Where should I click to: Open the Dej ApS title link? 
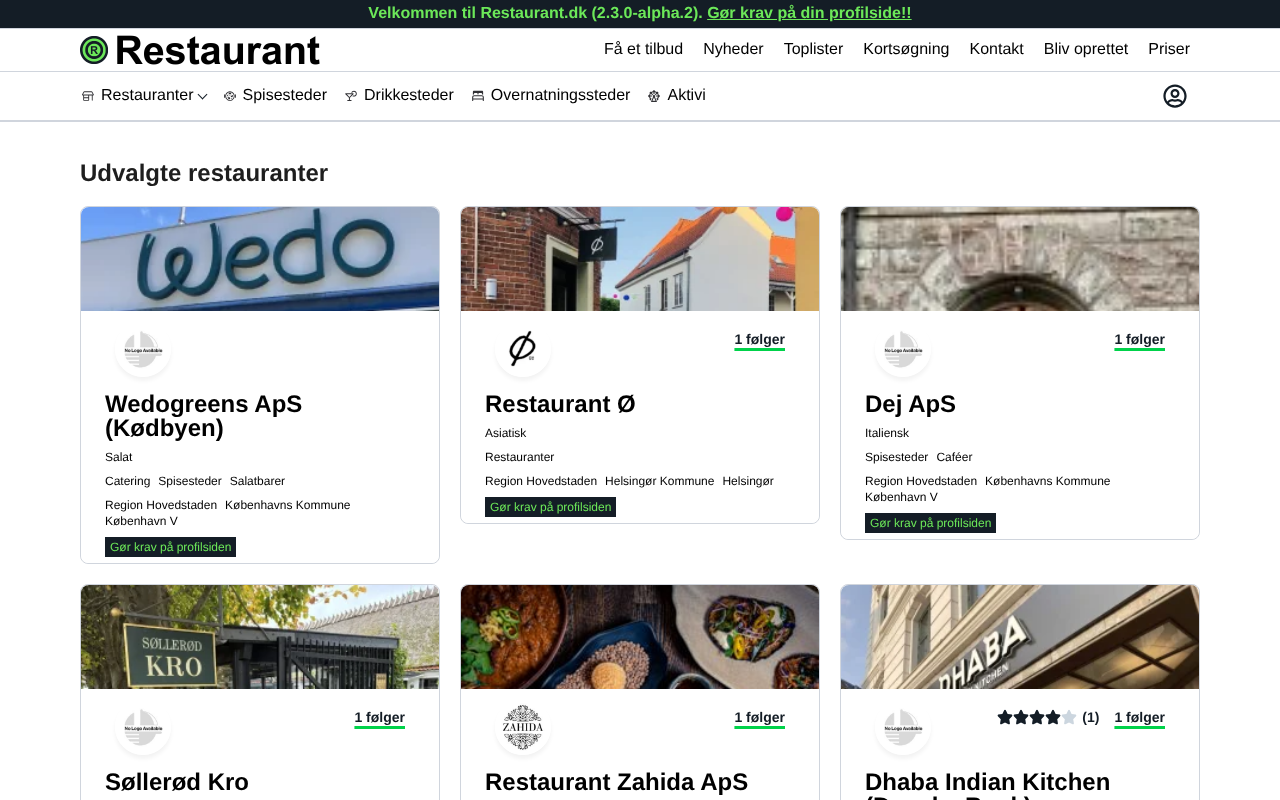(x=910, y=404)
